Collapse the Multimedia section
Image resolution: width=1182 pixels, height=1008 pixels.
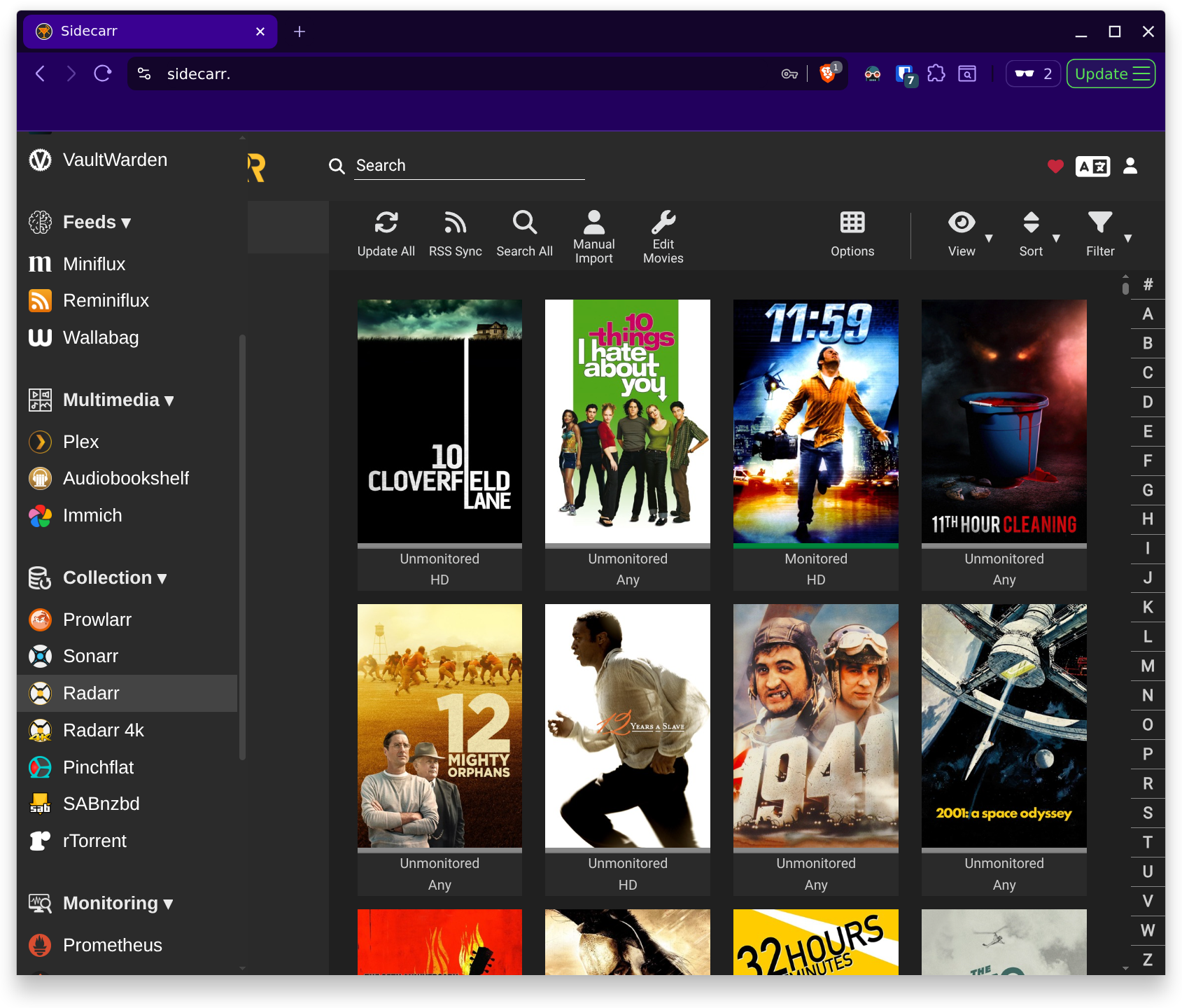118,400
